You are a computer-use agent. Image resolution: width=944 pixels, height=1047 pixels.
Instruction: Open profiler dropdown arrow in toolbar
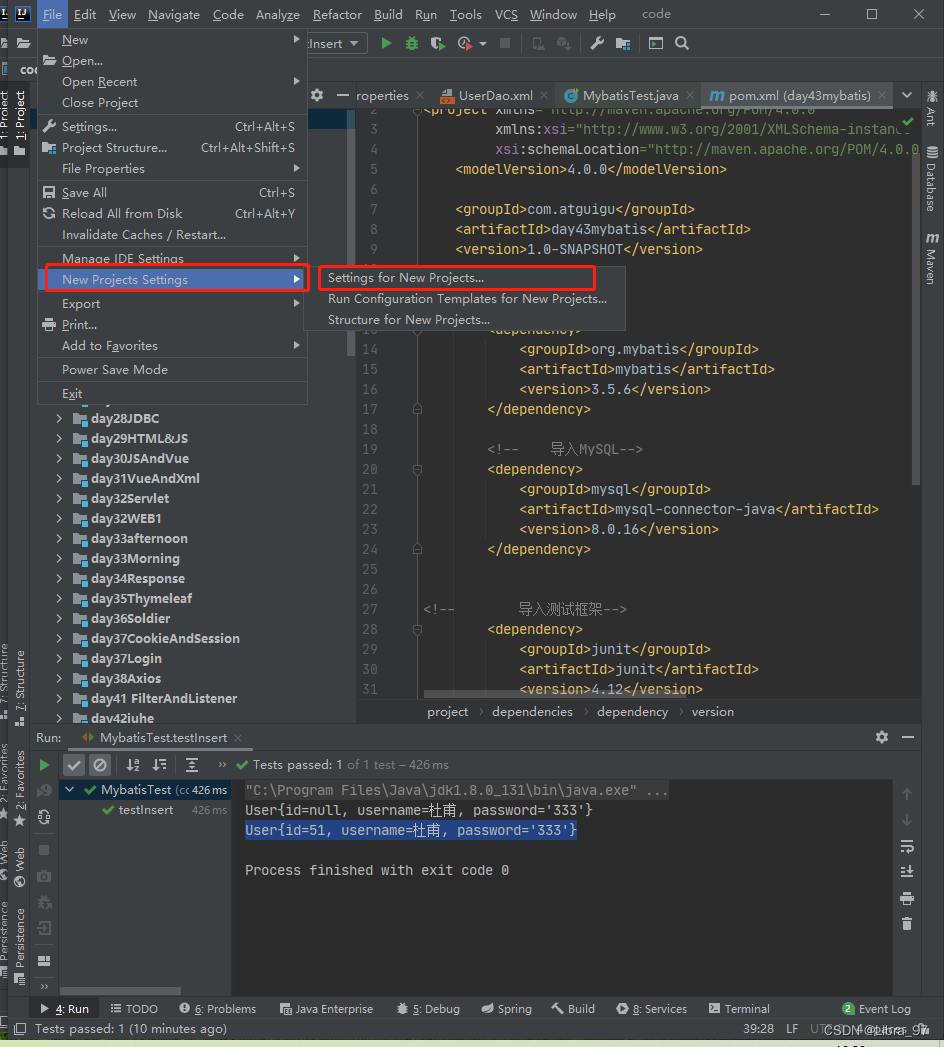(483, 44)
